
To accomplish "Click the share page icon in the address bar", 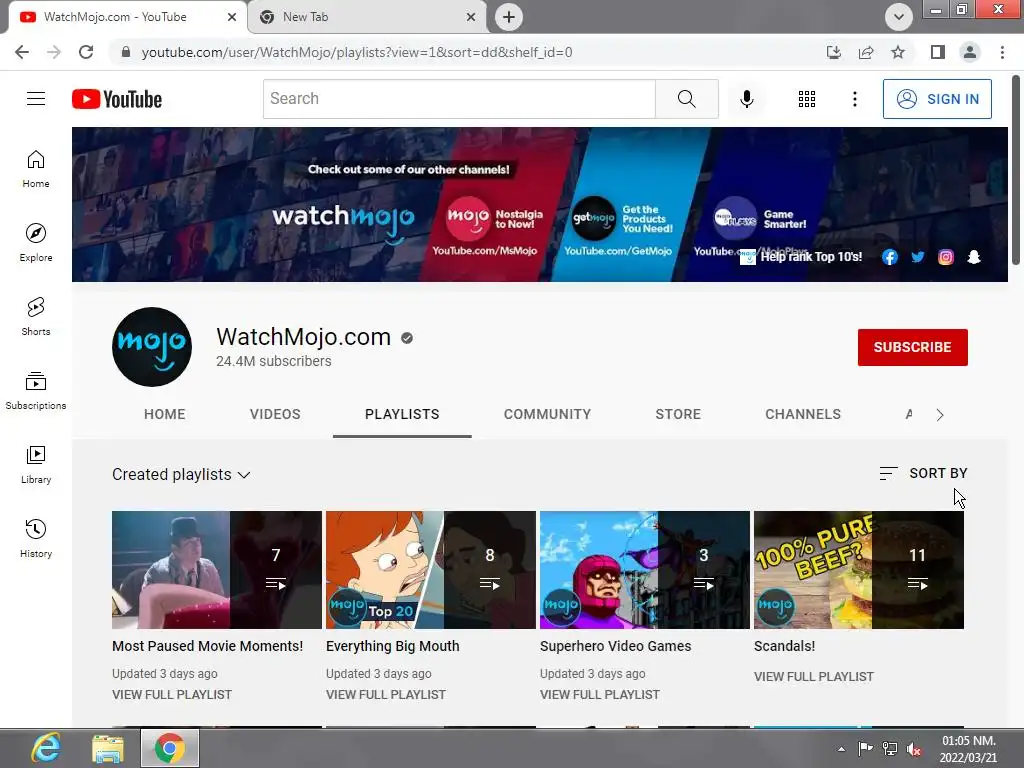I will tap(866, 52).
